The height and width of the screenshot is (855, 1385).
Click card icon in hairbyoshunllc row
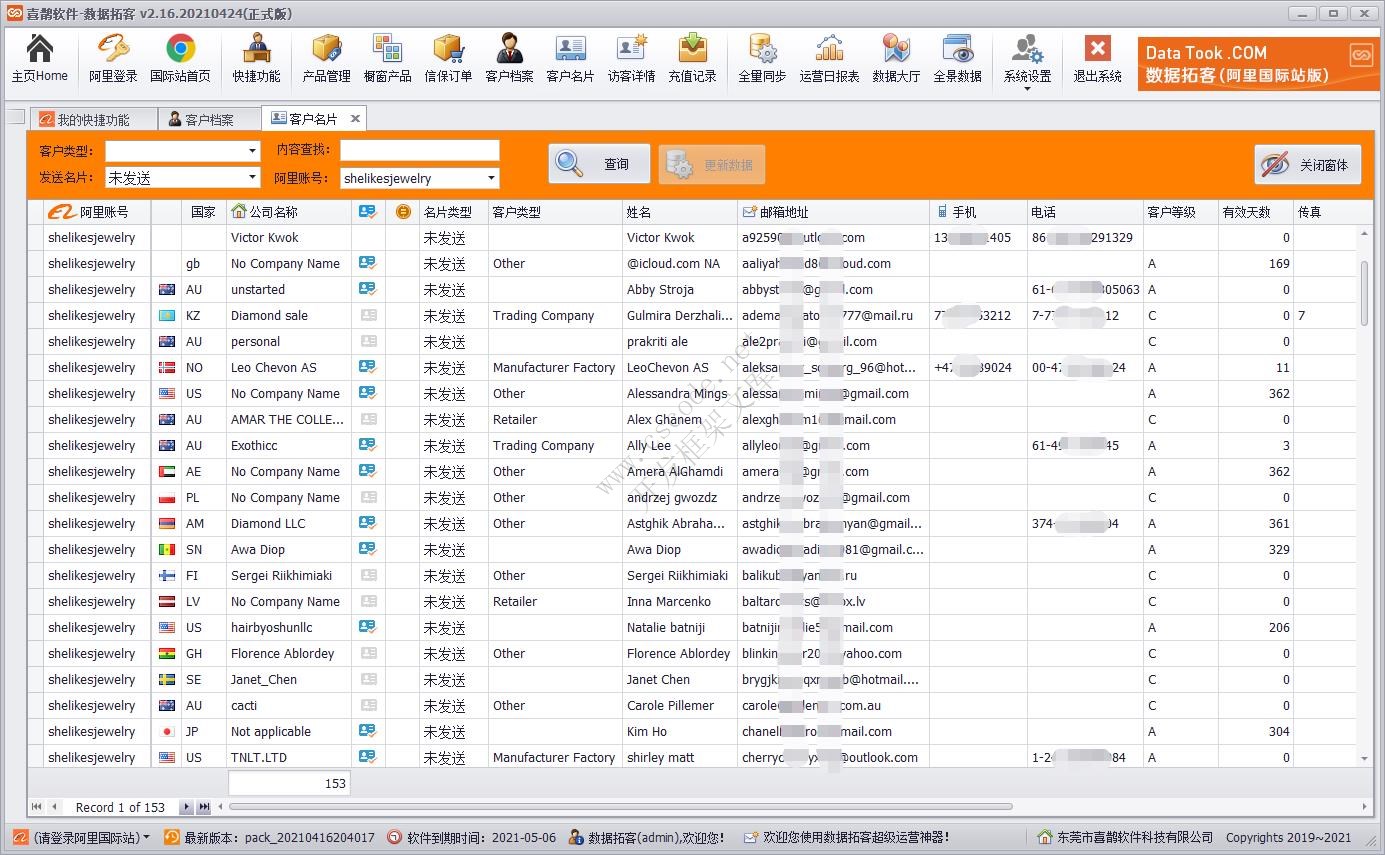368,627
